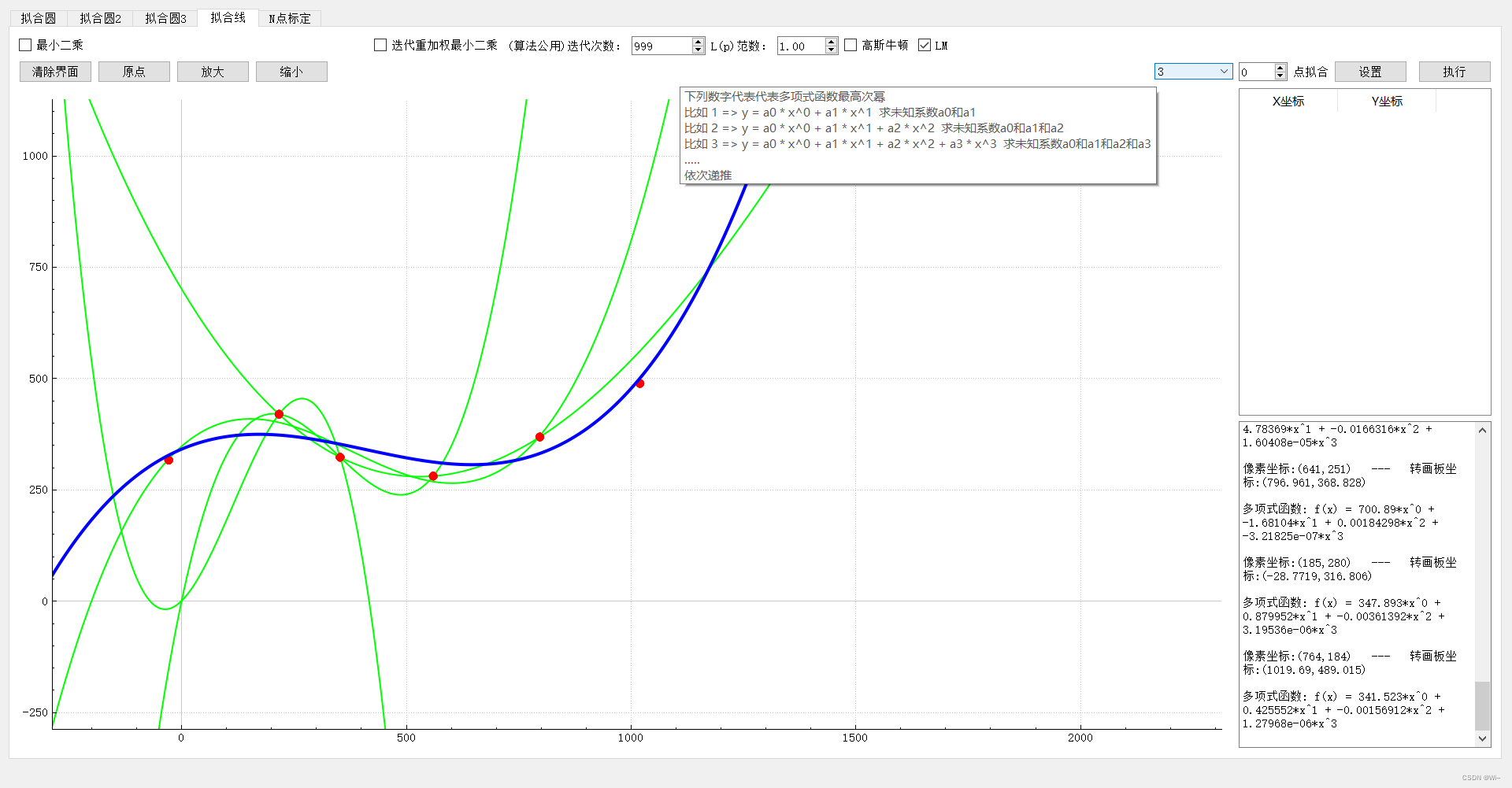Focus the L(p)范数 field showing 1.00
Image resolution: width=1512 pixels, height=788 pixels.
(x=801, y=46)
